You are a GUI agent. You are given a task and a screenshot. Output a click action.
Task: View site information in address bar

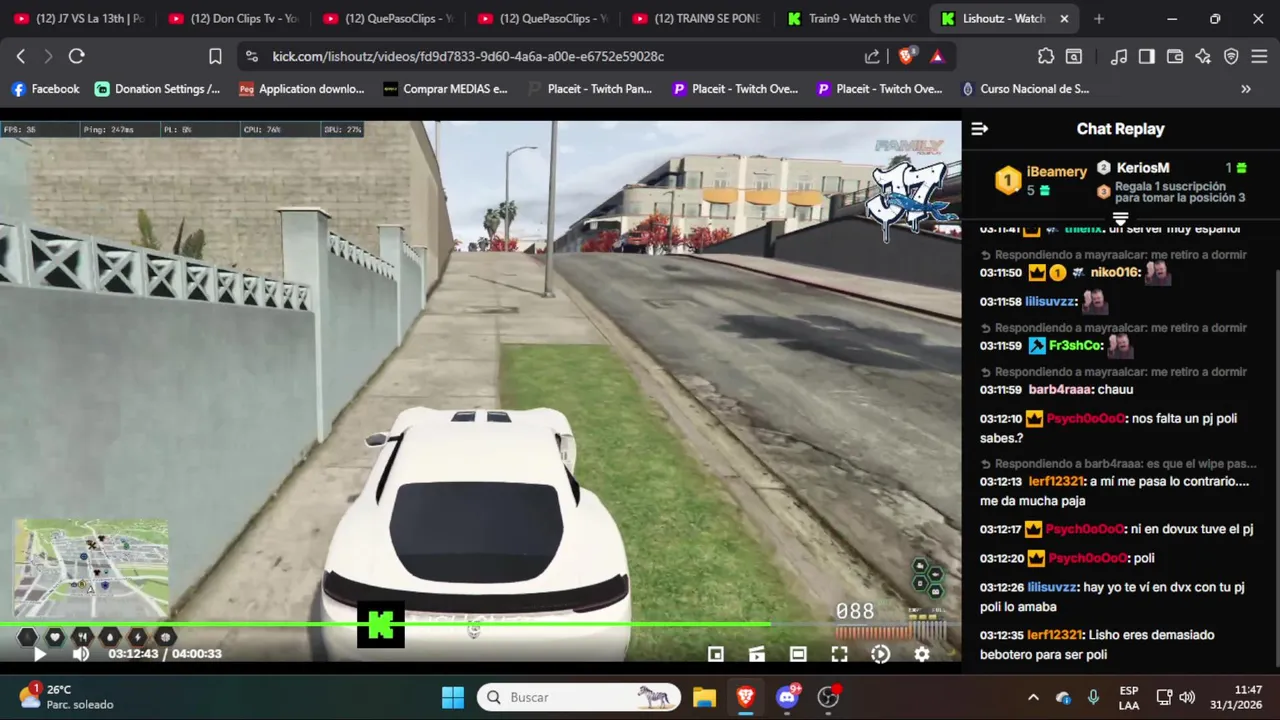[251, 57]
